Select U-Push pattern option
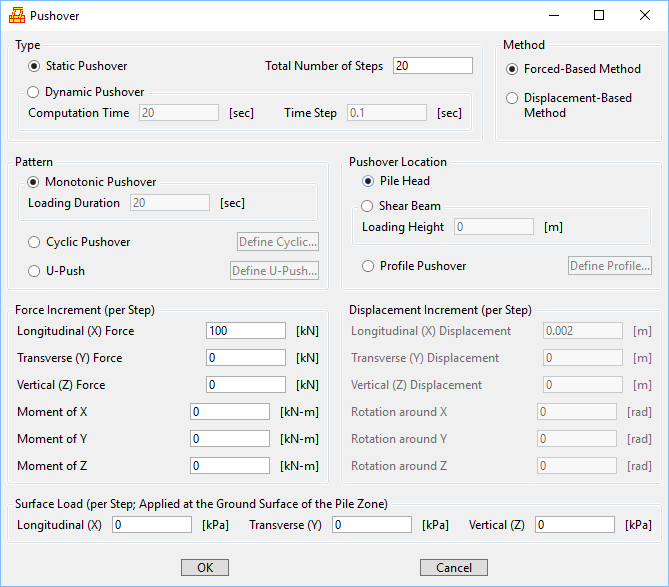The image size is (669, 587). tap(35, 270)
